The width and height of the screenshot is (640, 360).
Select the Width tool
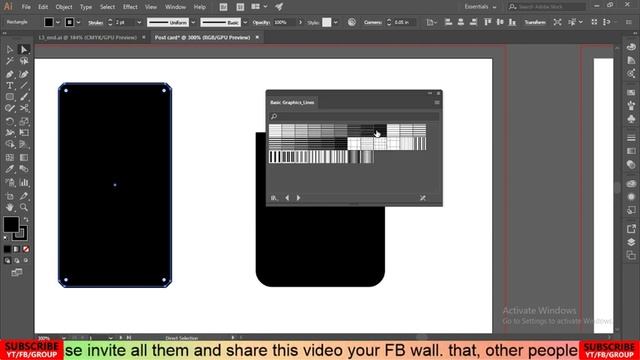[10, 133]
